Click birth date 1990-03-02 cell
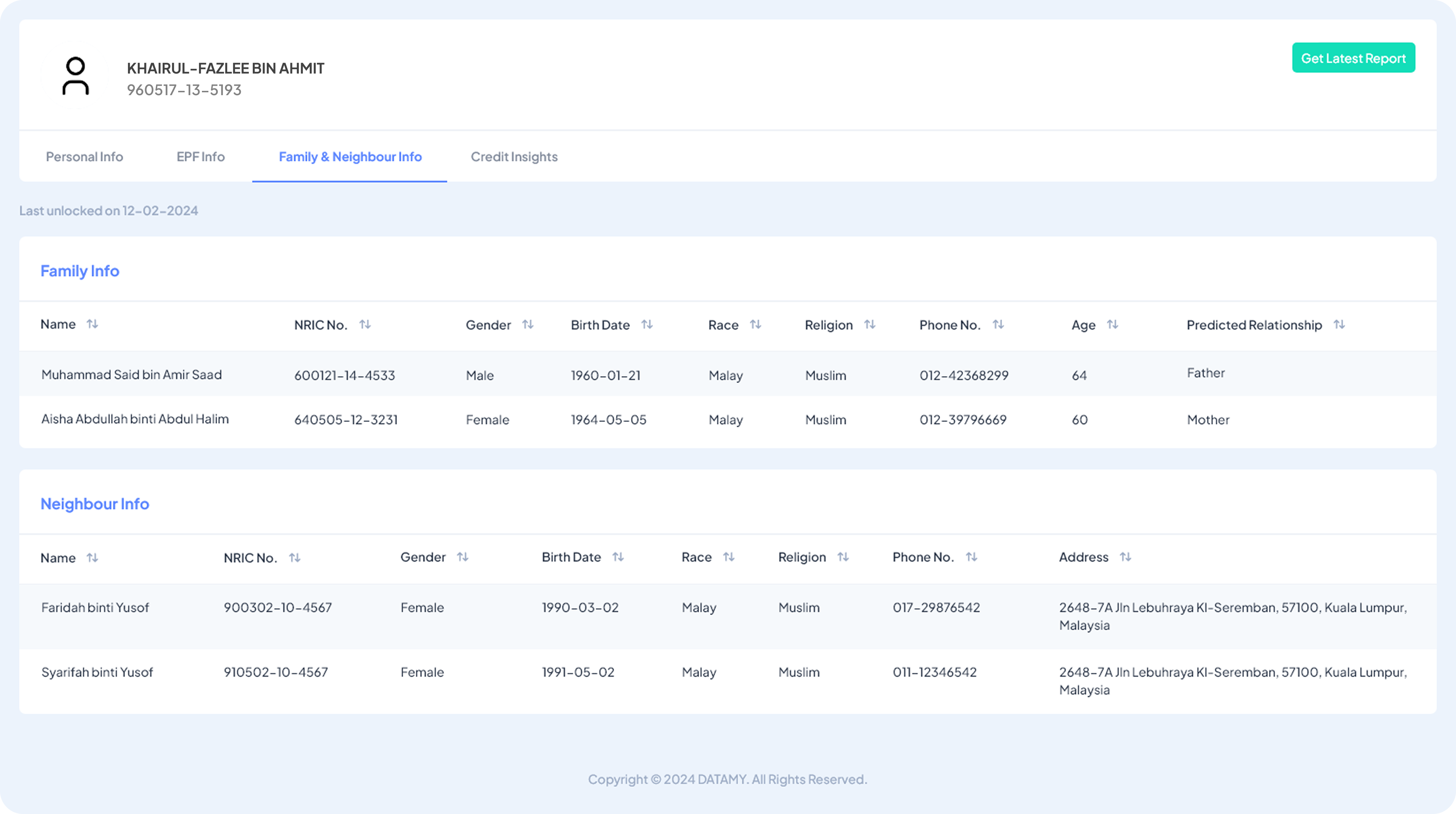The width and height of the screenshot is (1456, 814). pyautogui.click(x=580, y=608)
